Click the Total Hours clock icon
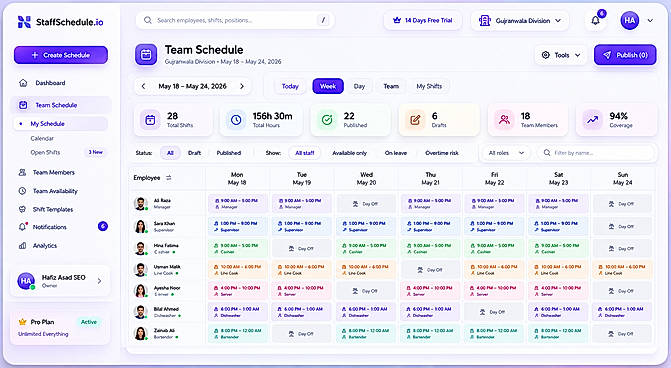 236,120
